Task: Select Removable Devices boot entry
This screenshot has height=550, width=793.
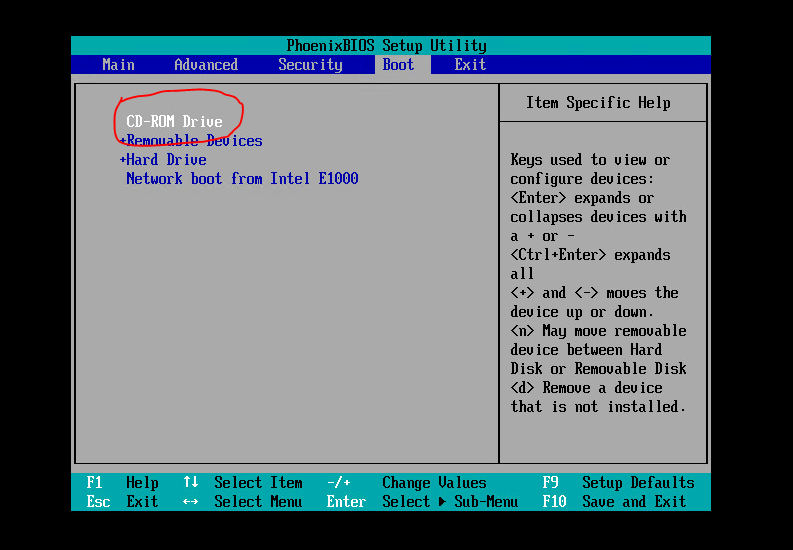Action: (194, 141)
